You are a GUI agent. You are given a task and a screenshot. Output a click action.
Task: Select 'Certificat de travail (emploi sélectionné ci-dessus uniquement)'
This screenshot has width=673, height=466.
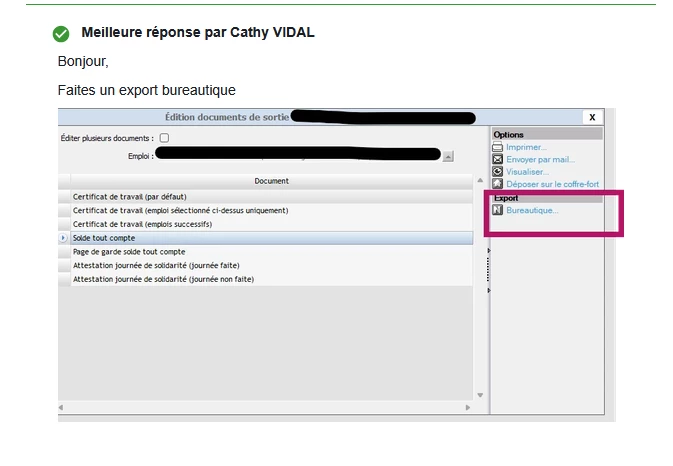pyautogui.click(x=271, y=210)
